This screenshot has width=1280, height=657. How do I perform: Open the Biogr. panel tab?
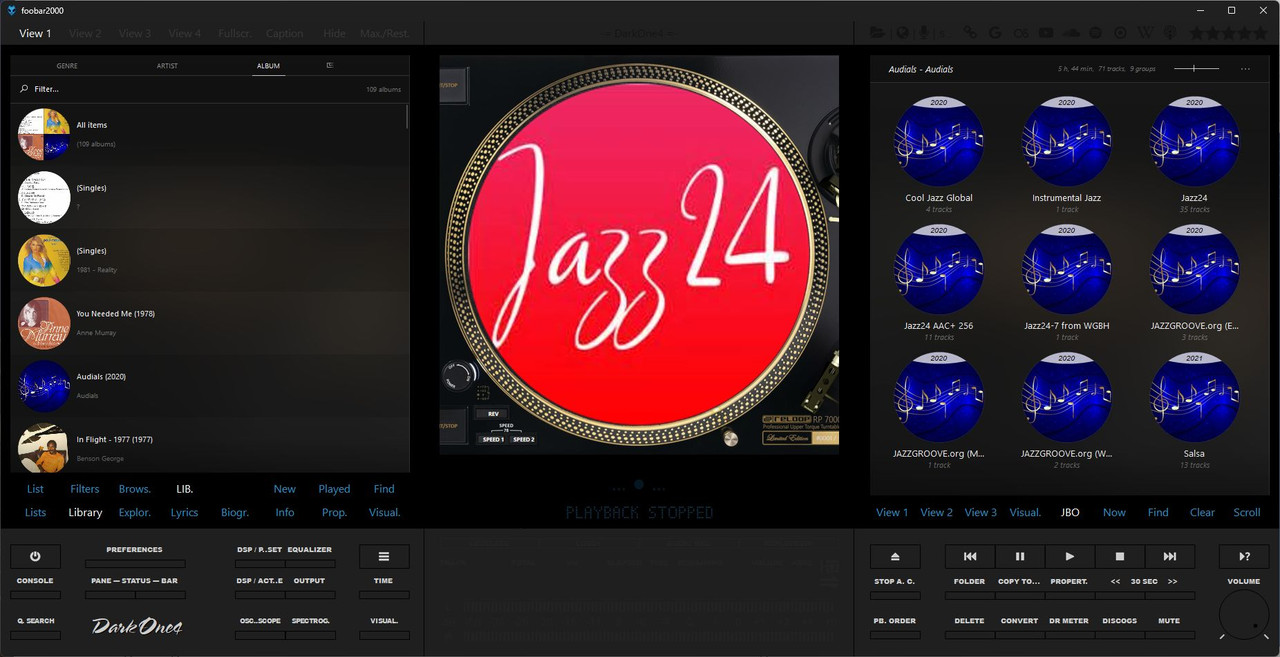click(235, 512)
